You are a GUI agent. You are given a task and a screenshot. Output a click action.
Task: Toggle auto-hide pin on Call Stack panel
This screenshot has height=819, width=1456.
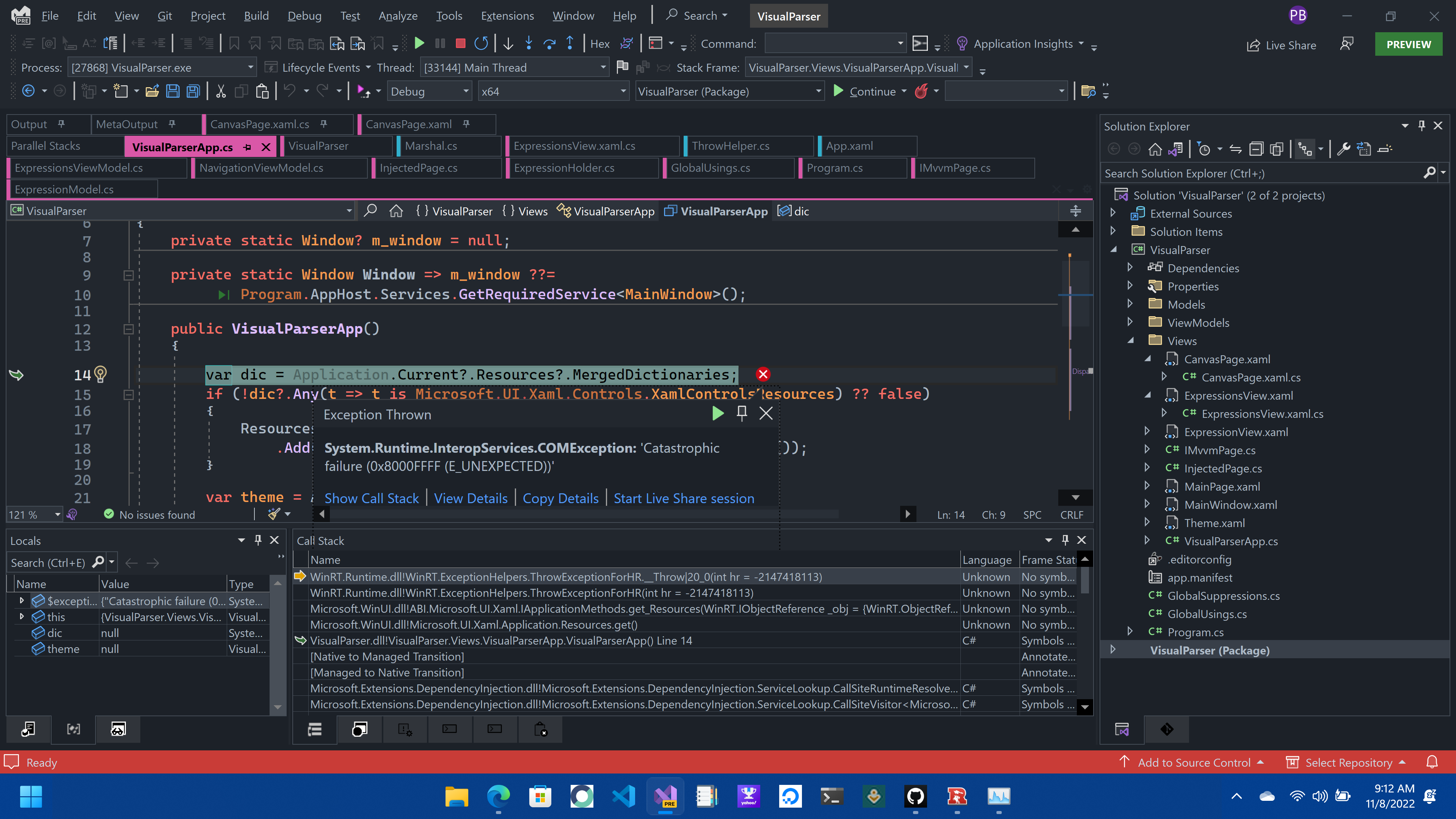(x=1065, y=540)
